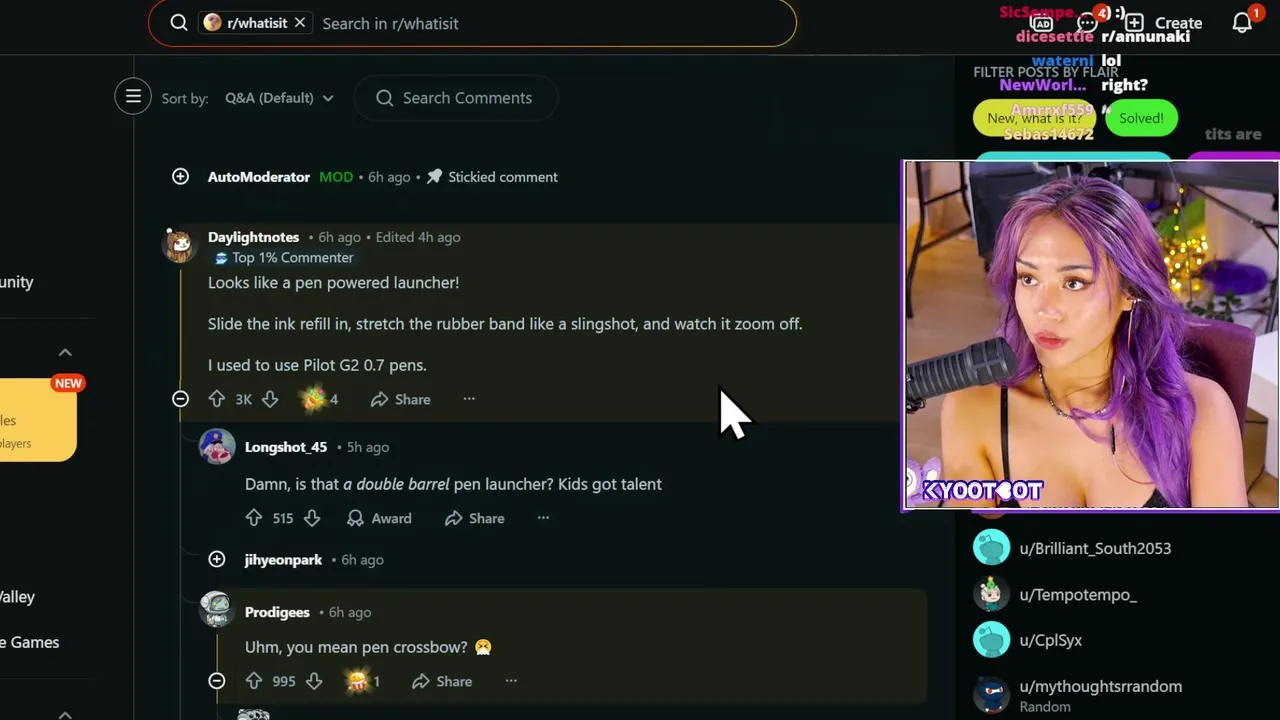
Task: Give Award to Longshot_45 comment
Action: pyautogui.click(x=379, y=518)
